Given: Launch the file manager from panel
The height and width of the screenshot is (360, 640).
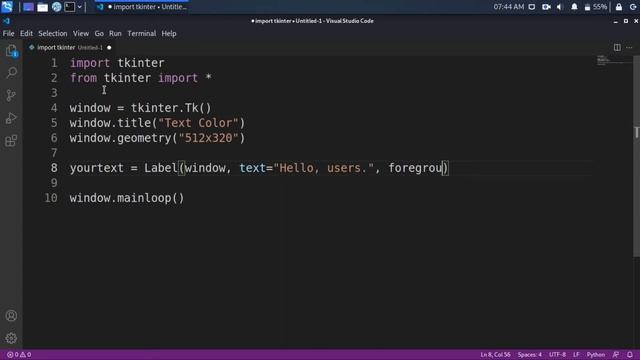Looking at the screenshot, I should pos(42,7).
